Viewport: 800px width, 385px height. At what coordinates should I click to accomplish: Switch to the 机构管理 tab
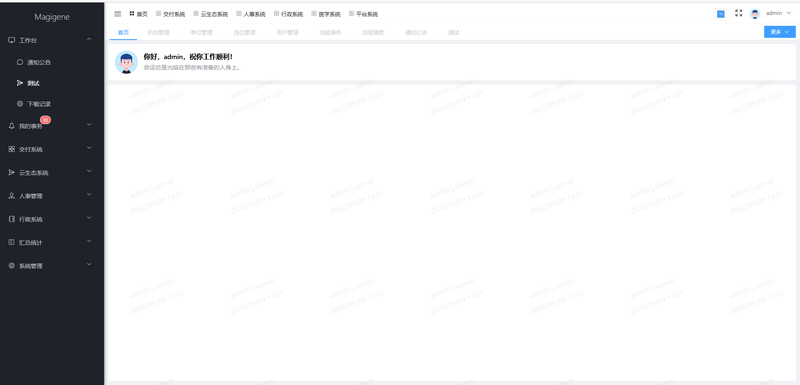[159, 33]
